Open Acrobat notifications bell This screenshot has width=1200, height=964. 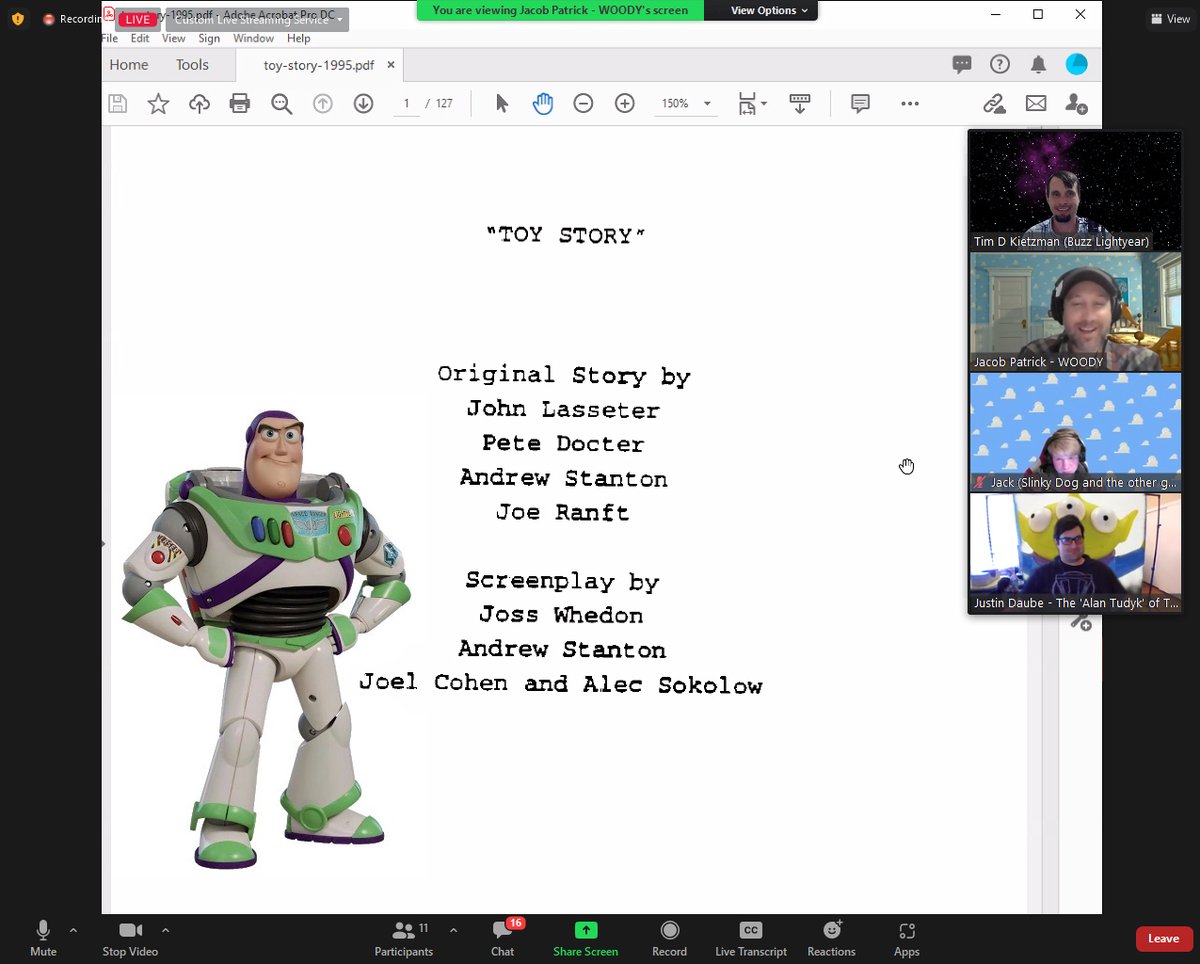click(1039, 64)
